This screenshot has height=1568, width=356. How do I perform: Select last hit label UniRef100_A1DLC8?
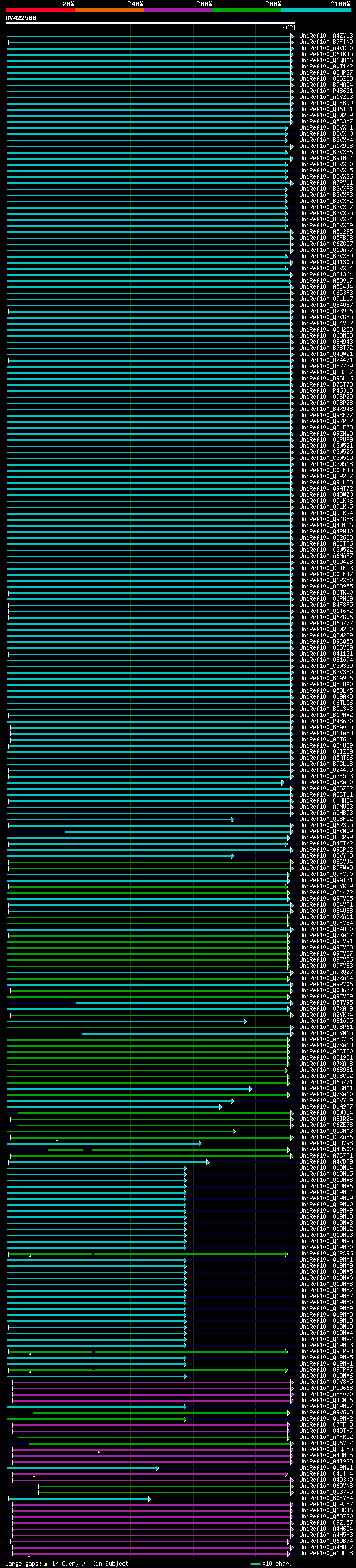point(326,1553)
